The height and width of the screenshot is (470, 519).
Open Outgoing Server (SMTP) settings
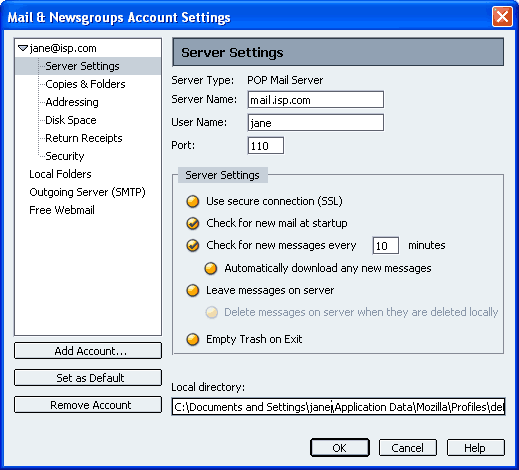(87, 192)
